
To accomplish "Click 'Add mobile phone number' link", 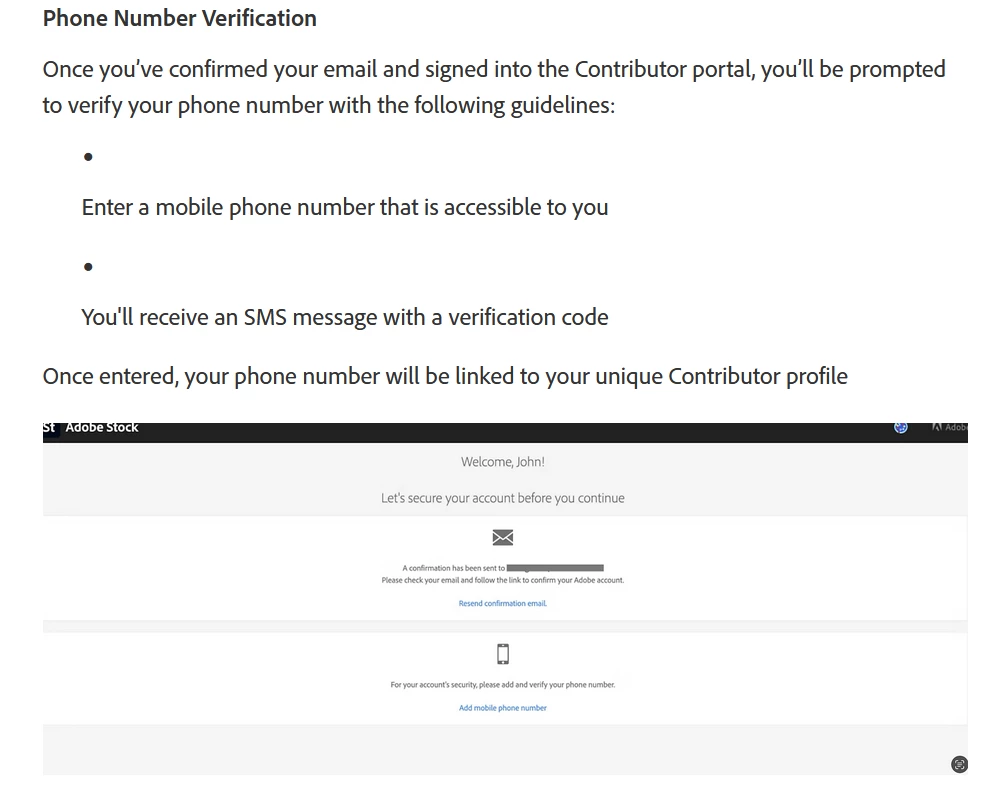I will tap(502, 708).
